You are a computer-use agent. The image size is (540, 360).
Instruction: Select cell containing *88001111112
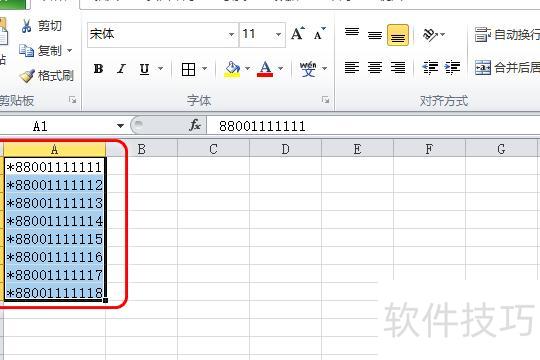[x=54, y=185]
